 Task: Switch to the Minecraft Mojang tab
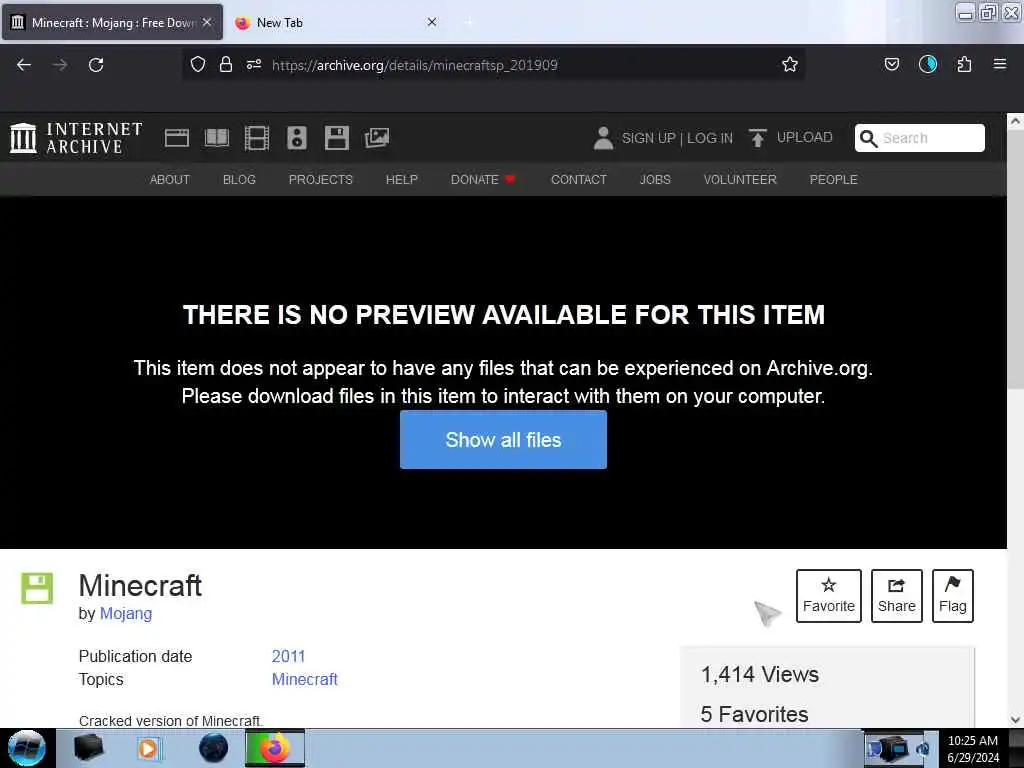tap(112, 22)
